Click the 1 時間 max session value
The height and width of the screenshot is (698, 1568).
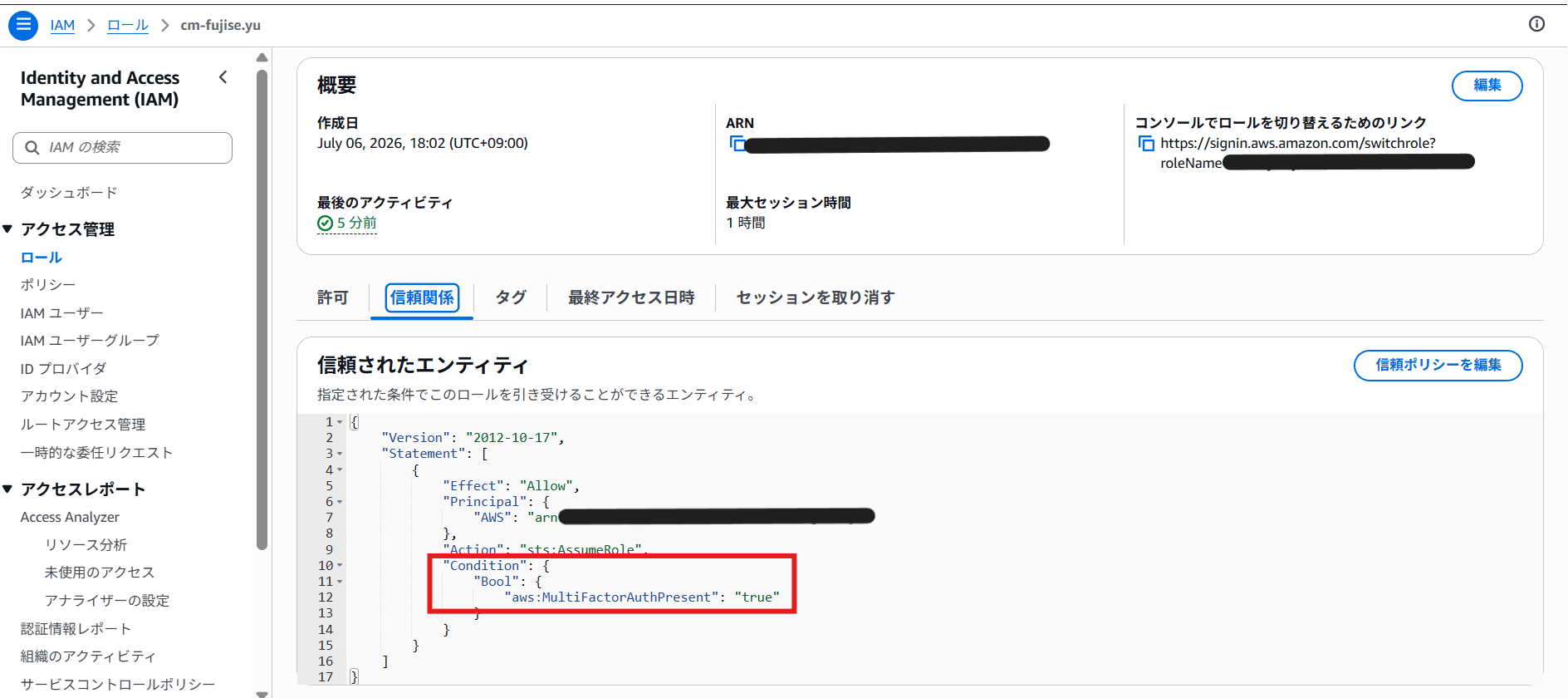746,224
